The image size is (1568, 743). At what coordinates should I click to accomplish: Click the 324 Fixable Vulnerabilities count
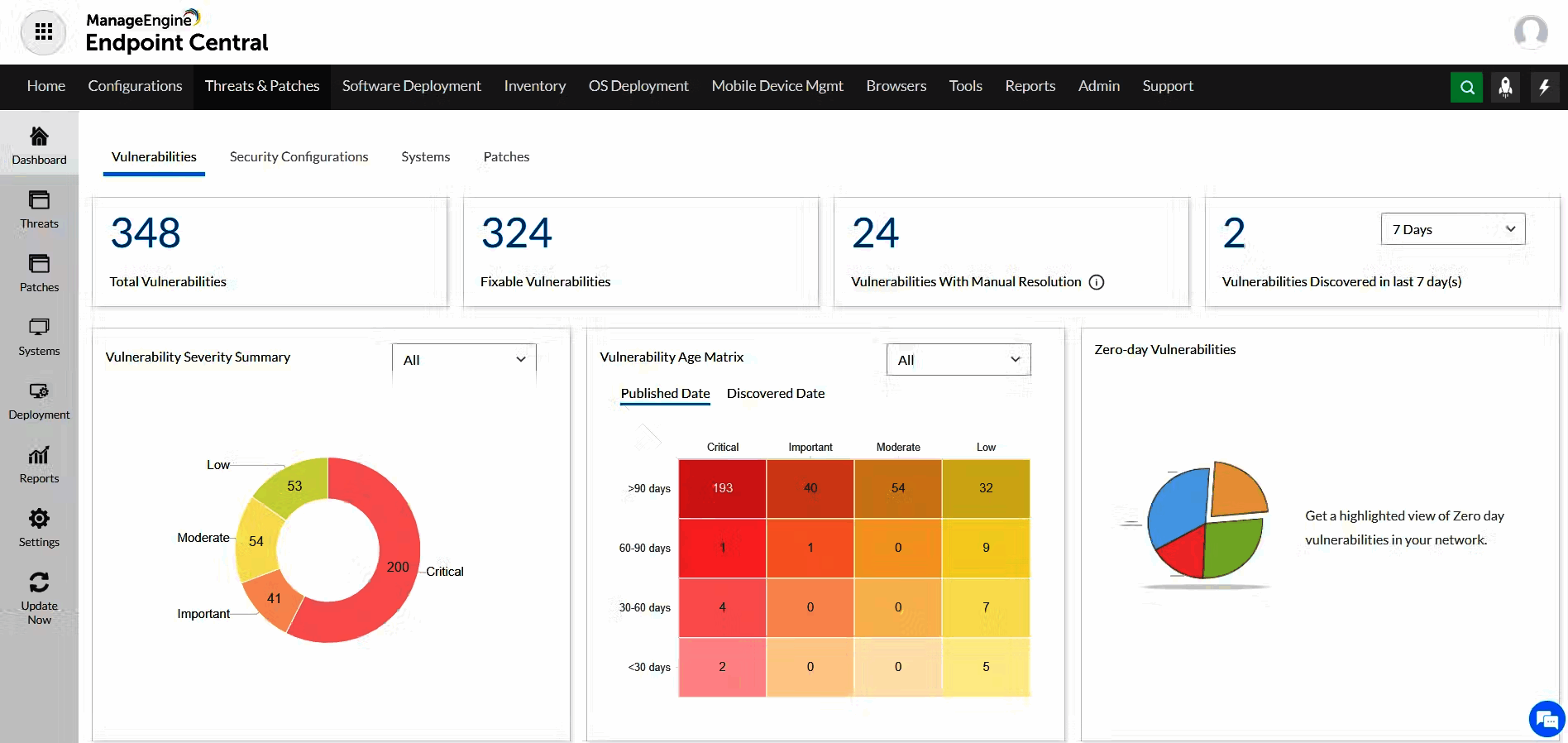click(x=516, y=233)
